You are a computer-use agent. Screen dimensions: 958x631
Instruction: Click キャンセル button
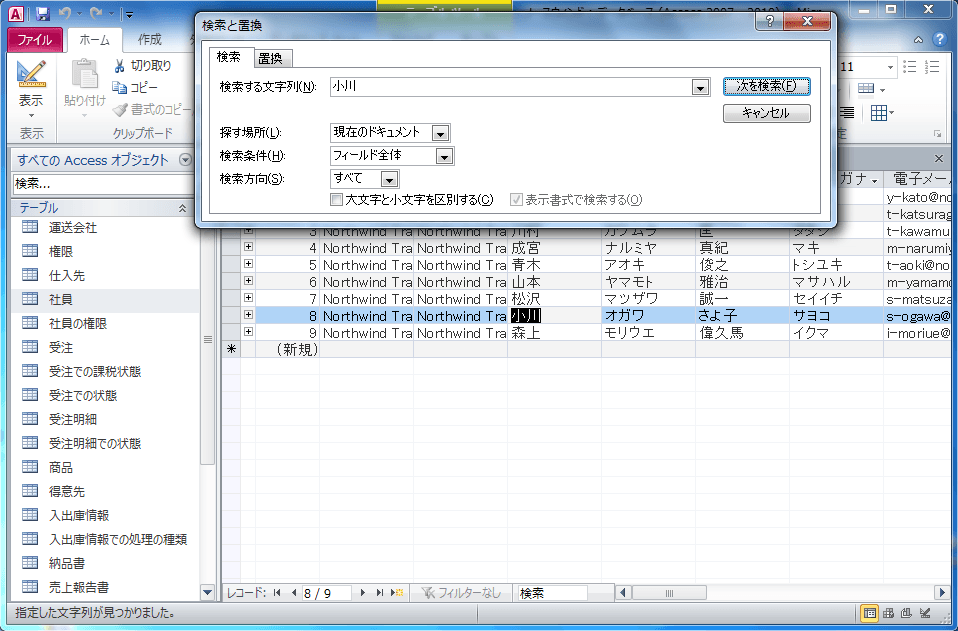pos(767,113)
